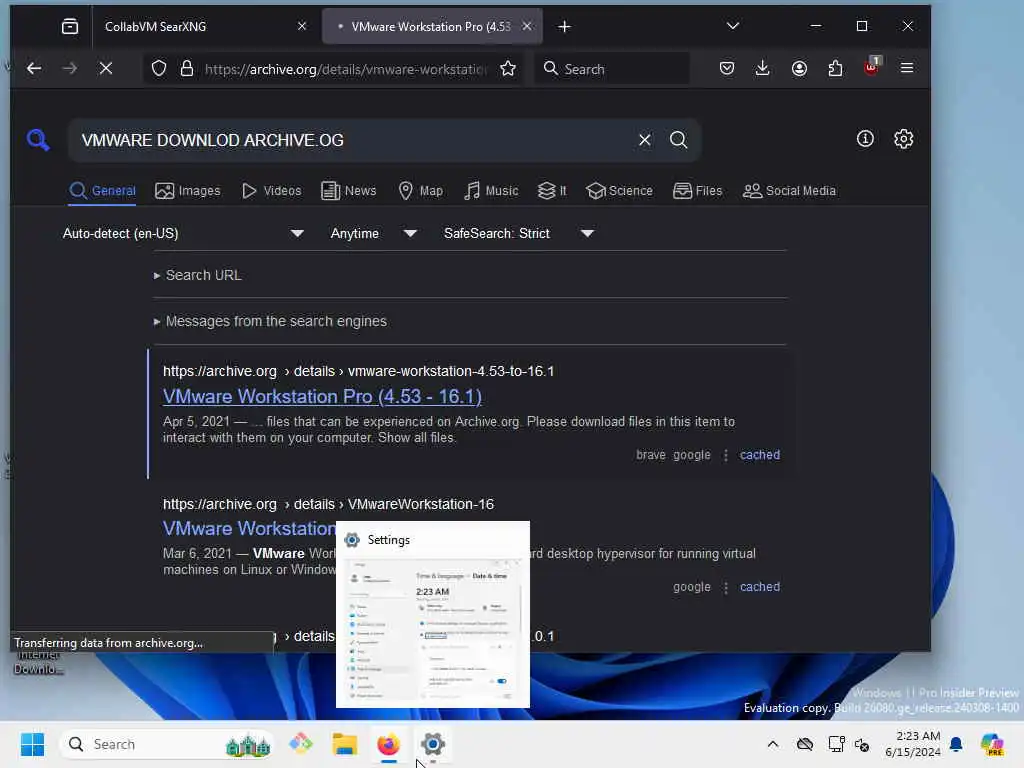Image resolution: width=1024 pixels, height=768 pixels.
Task: Select the News search category
Action: pos(349,191)
